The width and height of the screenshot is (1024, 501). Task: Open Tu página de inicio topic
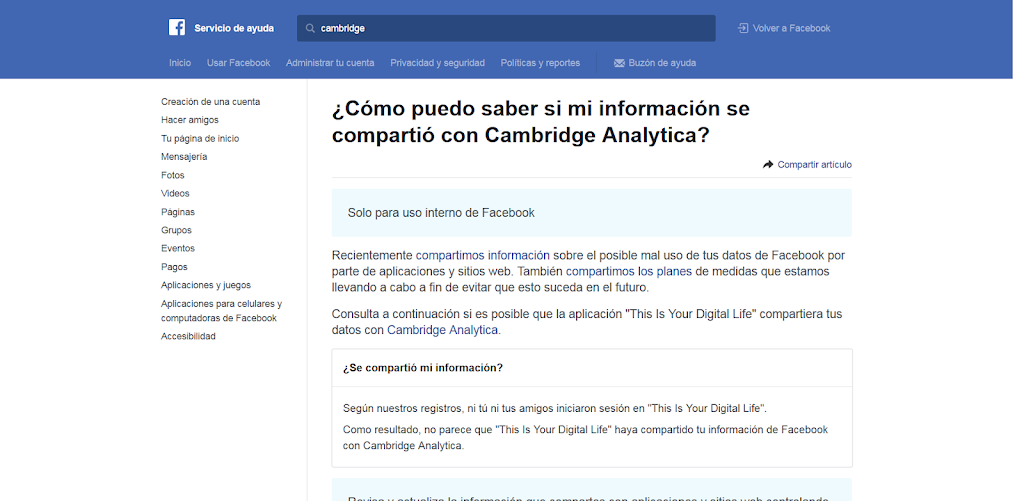(200, 138)
